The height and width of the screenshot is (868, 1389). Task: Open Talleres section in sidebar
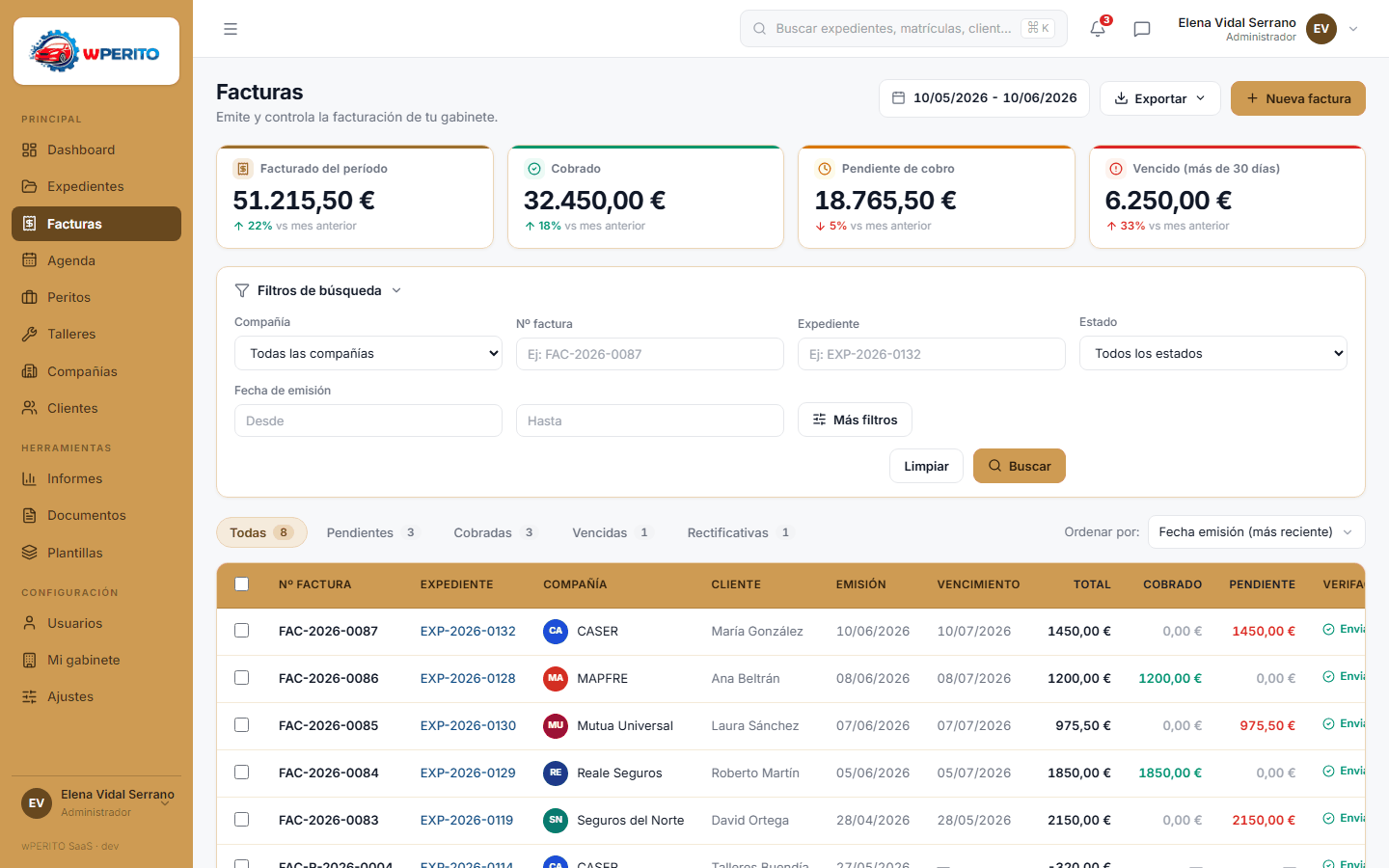[x=96, y=334]
